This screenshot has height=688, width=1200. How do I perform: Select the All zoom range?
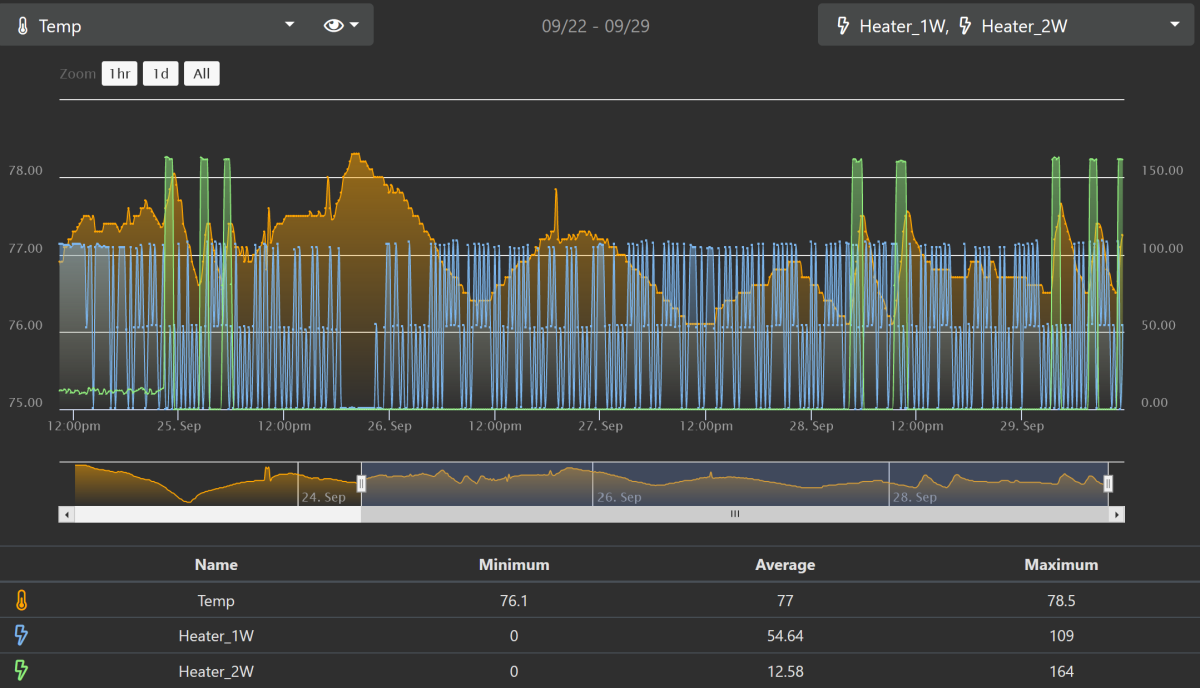coord(201,74)
